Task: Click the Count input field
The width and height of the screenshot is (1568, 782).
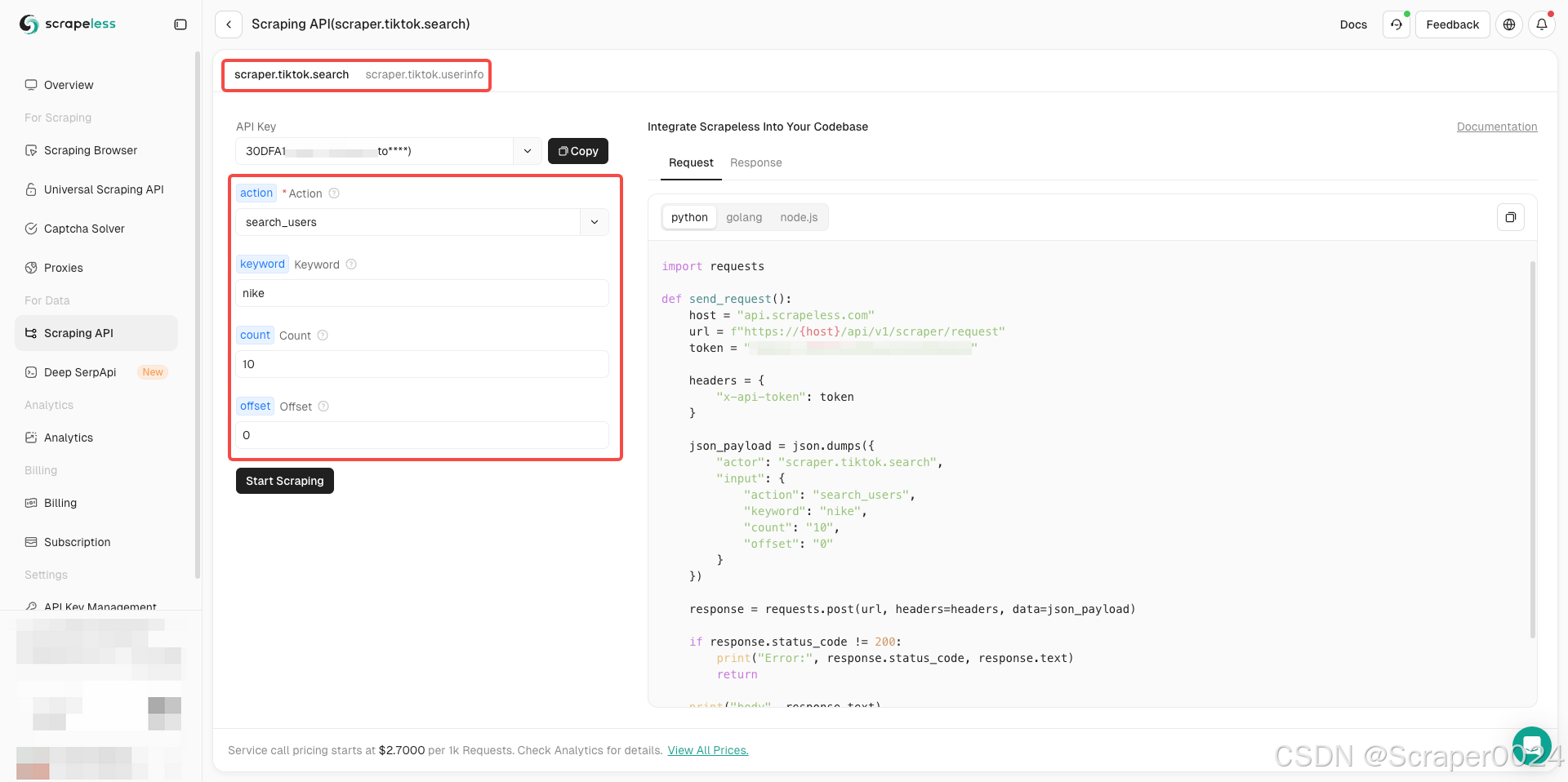Action: click(422, 364)
